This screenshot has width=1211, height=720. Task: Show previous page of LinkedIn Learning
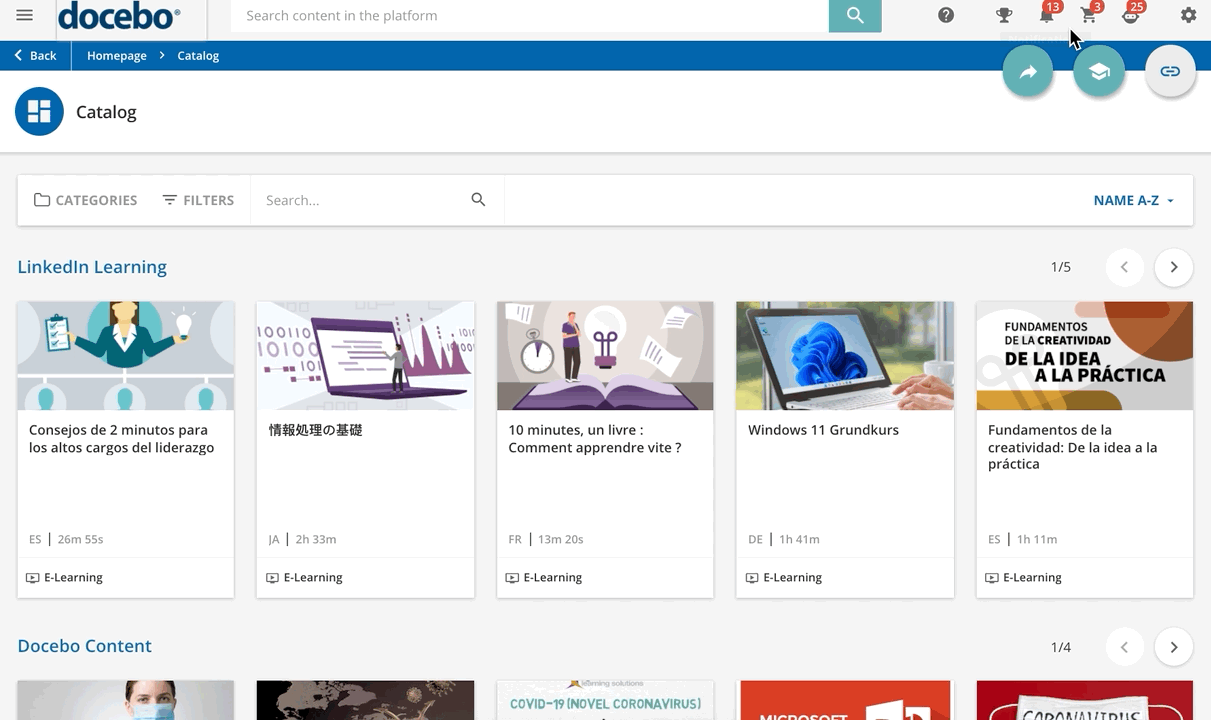[x=1124, y=267]
